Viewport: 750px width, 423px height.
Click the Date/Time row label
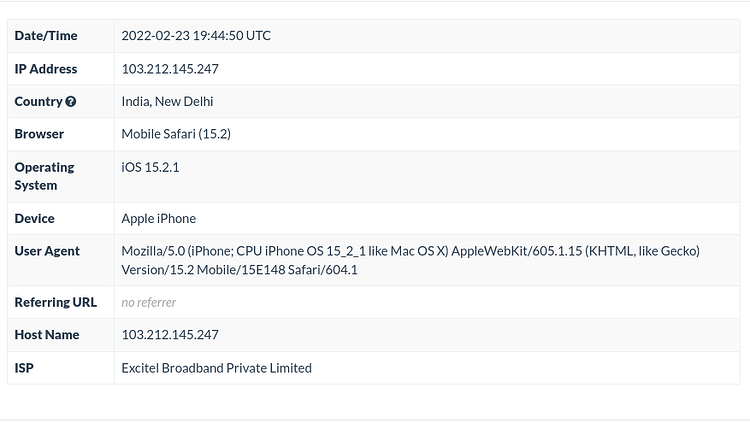click(x=46, y=36)
